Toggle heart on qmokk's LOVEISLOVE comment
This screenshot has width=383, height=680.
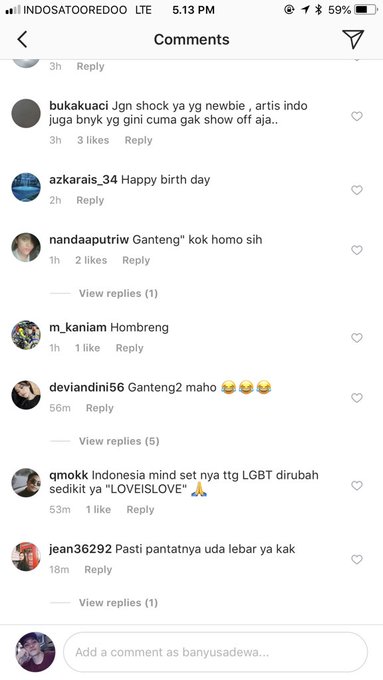click(x=357, y=486)
